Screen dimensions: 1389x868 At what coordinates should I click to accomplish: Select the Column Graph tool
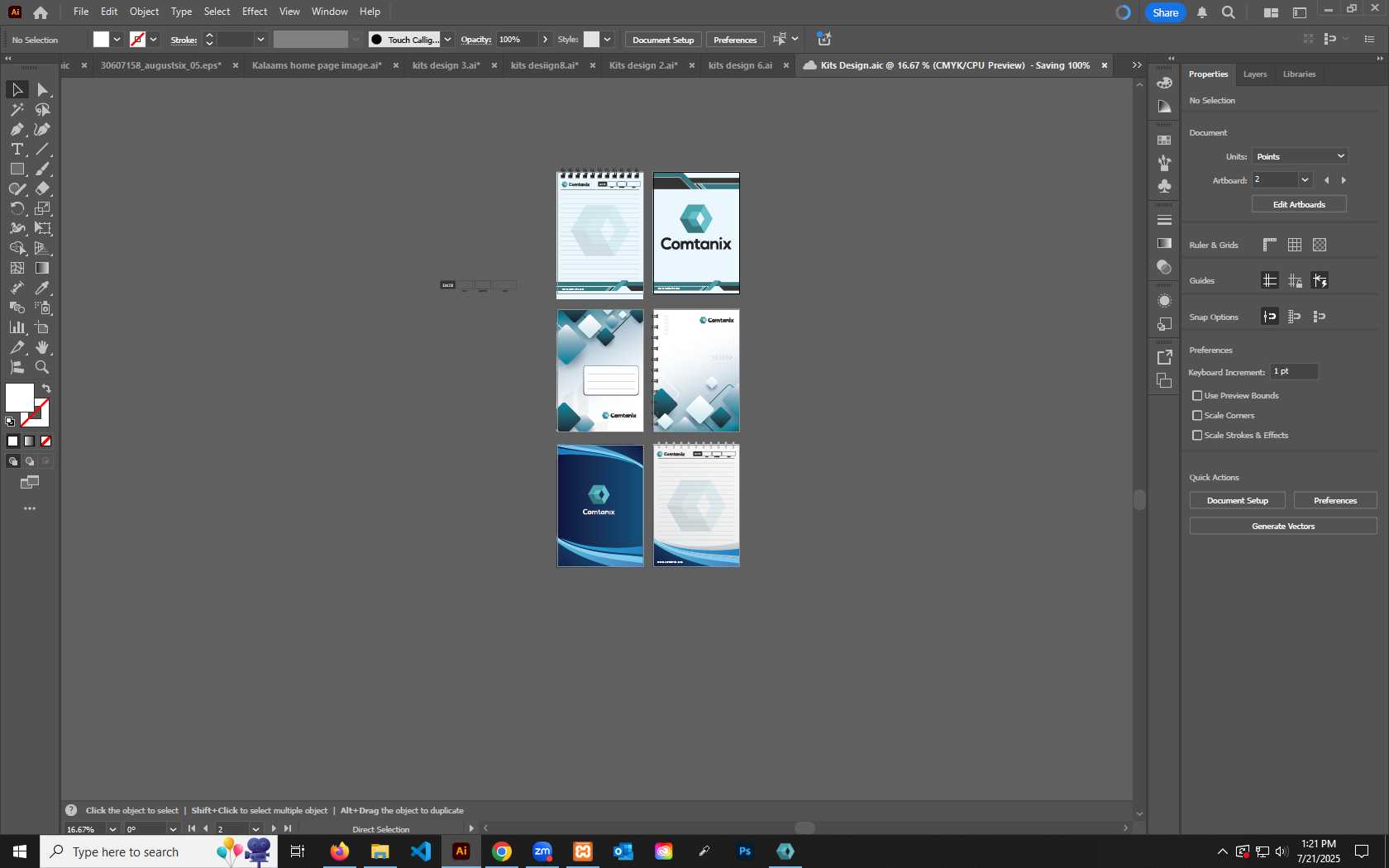point(17,327)
